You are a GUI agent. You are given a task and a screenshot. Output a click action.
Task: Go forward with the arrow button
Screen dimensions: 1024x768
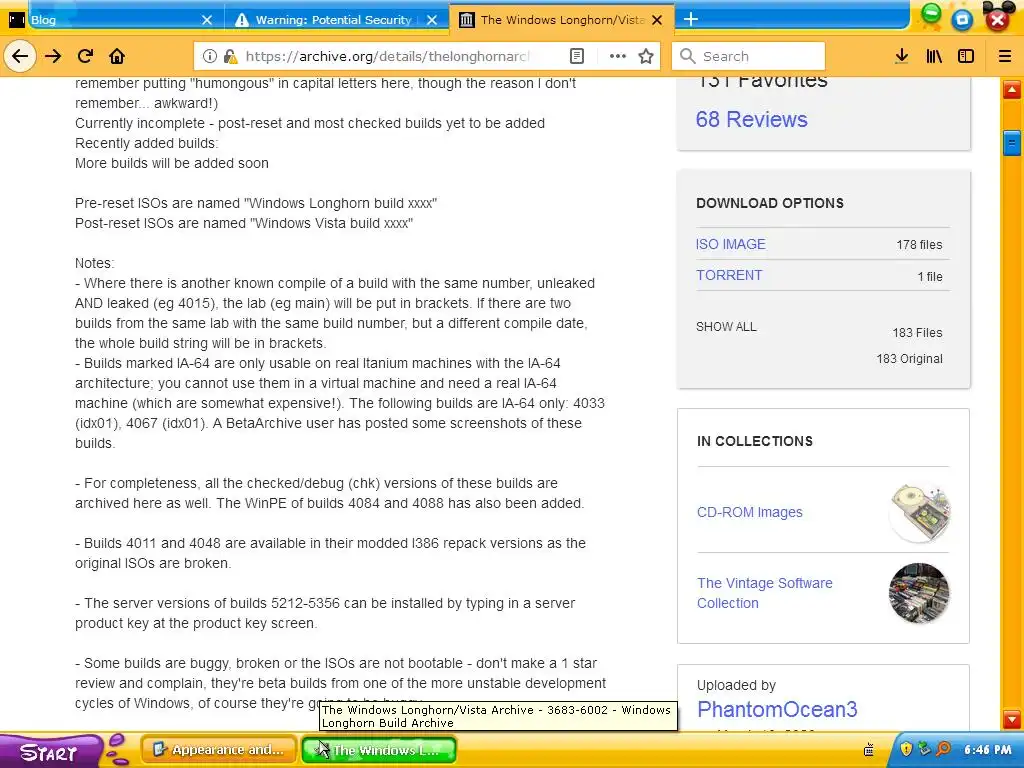tap(53, 56)
